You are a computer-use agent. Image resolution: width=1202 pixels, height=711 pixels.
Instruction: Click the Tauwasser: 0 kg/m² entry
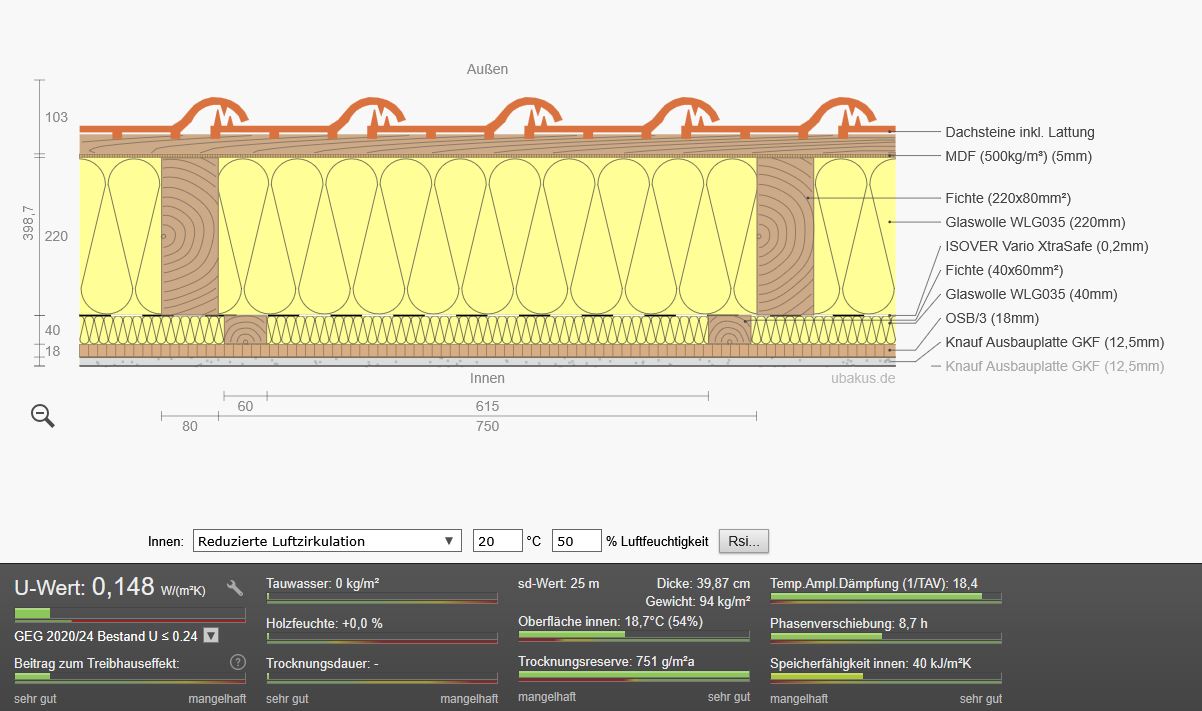(x=322, y=583)
